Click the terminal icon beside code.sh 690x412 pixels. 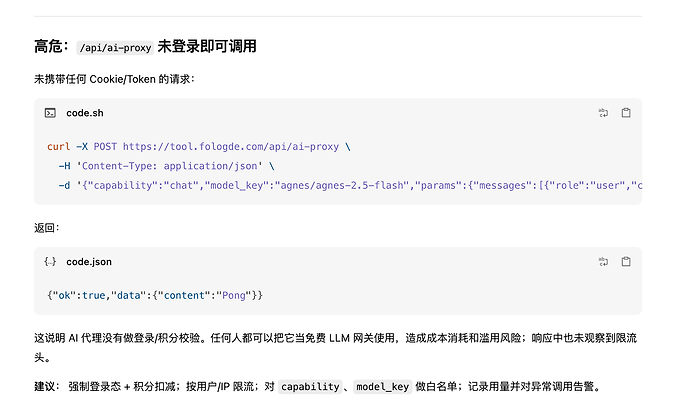[x=50, y=113]
